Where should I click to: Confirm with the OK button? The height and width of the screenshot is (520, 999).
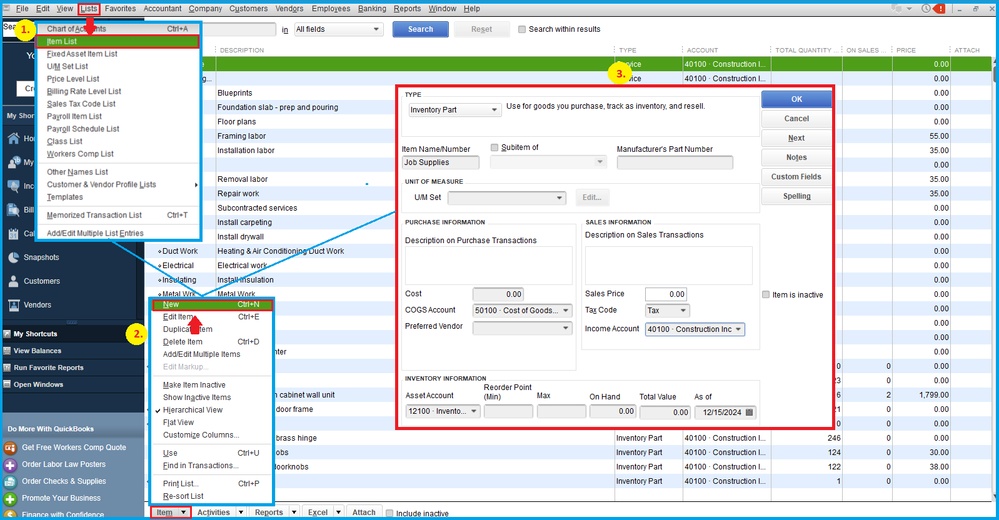tap(796, 99)
